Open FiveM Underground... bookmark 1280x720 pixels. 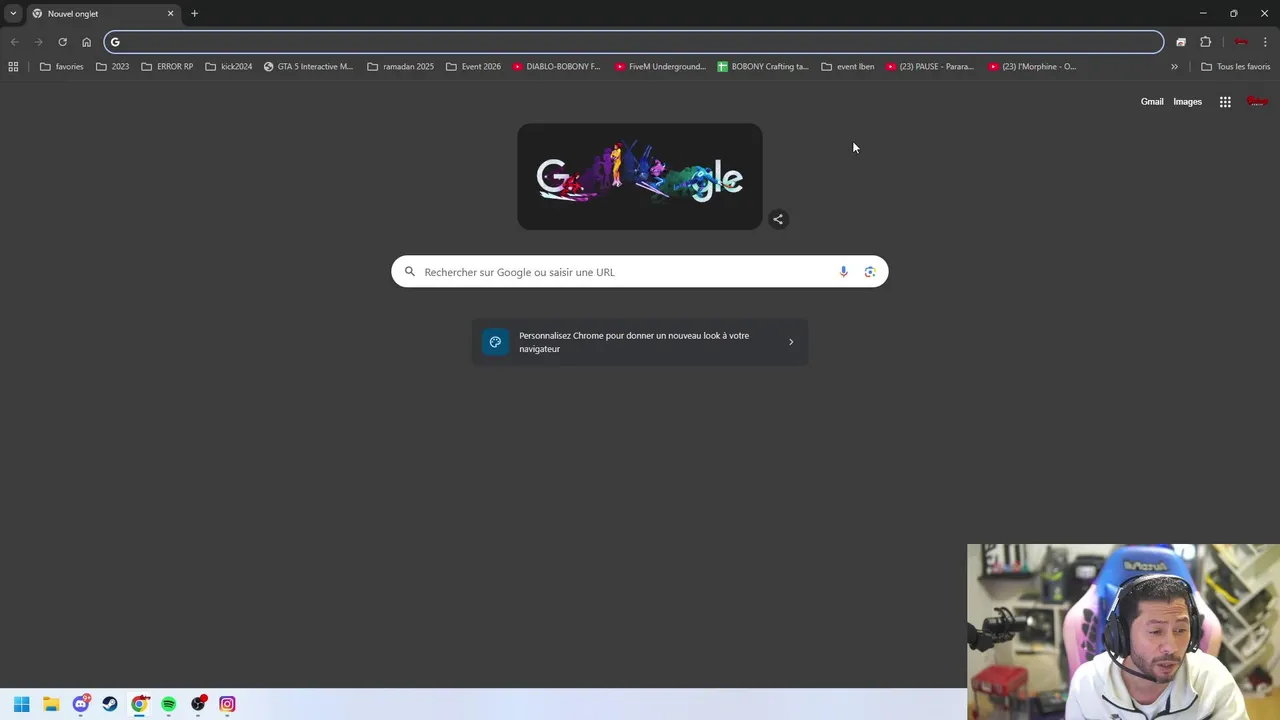[x=660, y=67]
